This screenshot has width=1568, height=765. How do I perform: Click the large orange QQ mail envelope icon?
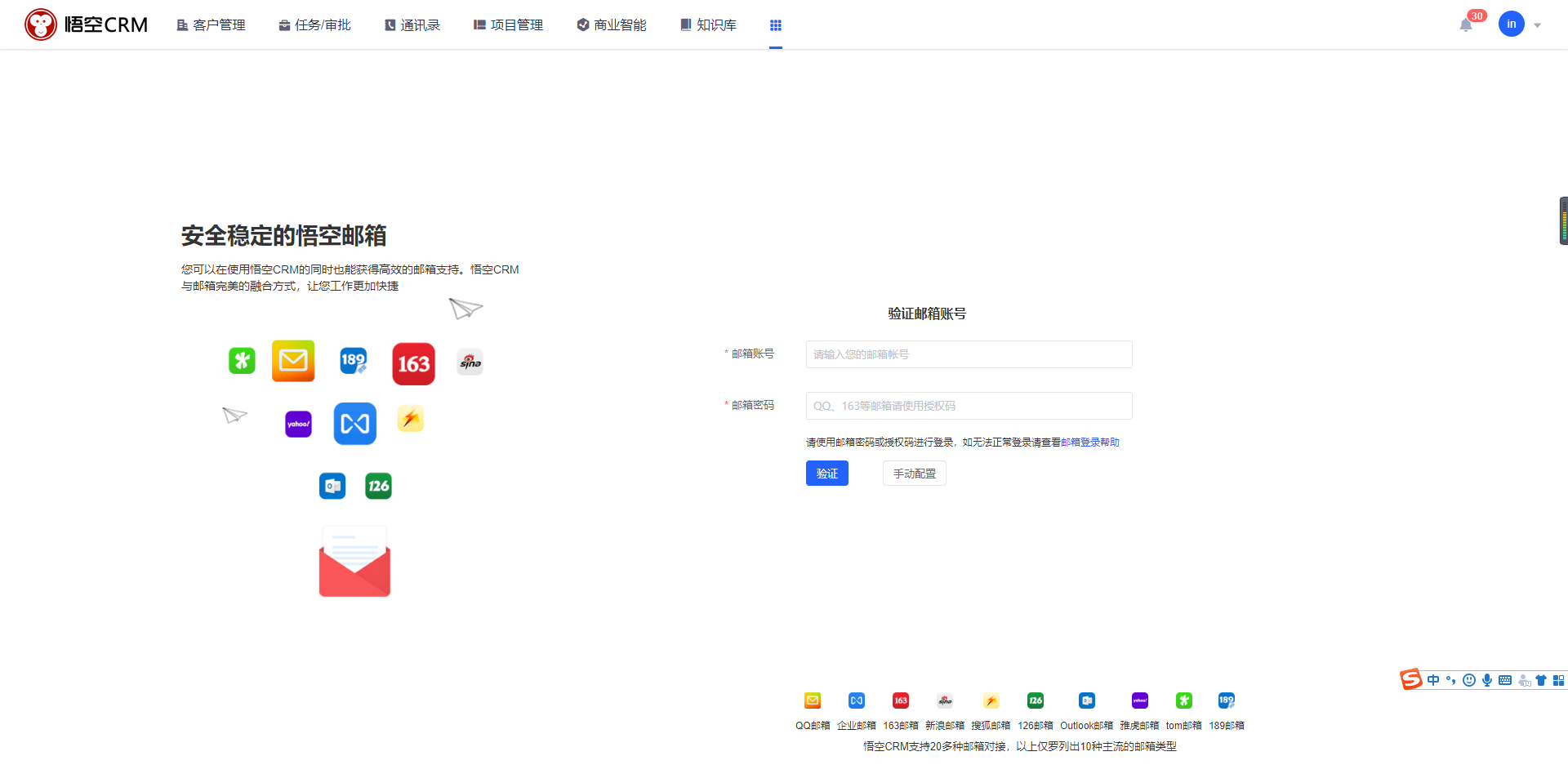pos(293,361)
